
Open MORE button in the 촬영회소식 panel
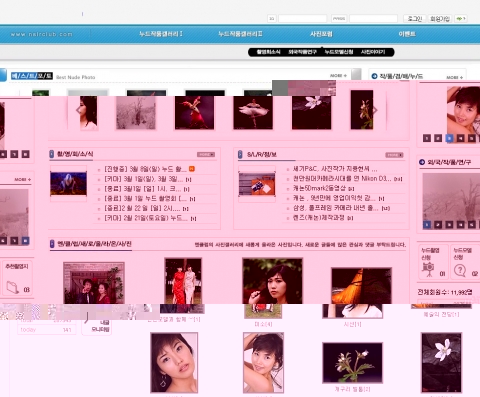point(206,155)
